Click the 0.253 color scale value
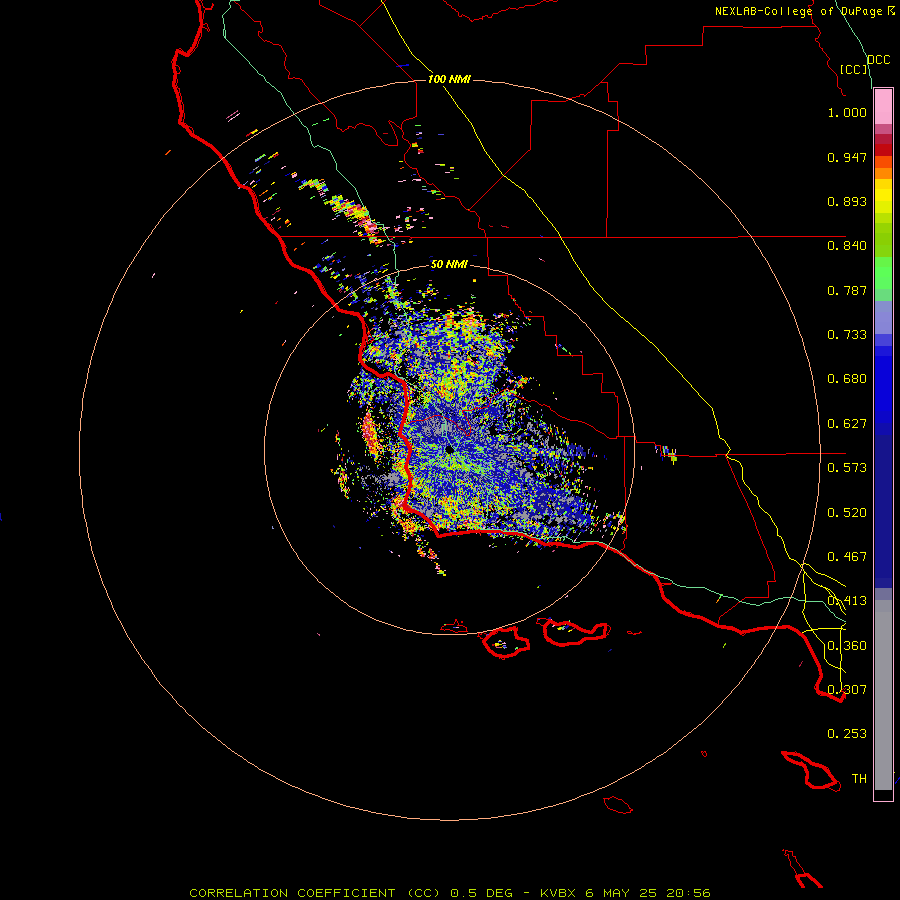Screen dimensions: 900x900 (x=847, y=734)
